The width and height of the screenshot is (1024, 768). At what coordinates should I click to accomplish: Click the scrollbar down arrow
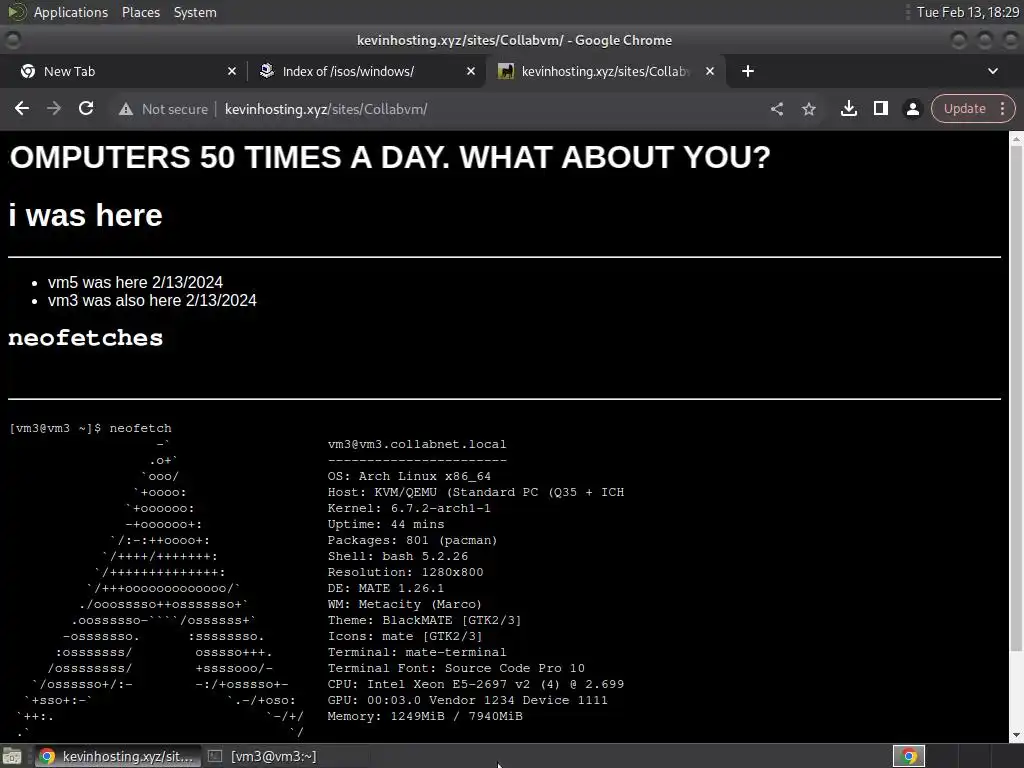(1016, 735)
